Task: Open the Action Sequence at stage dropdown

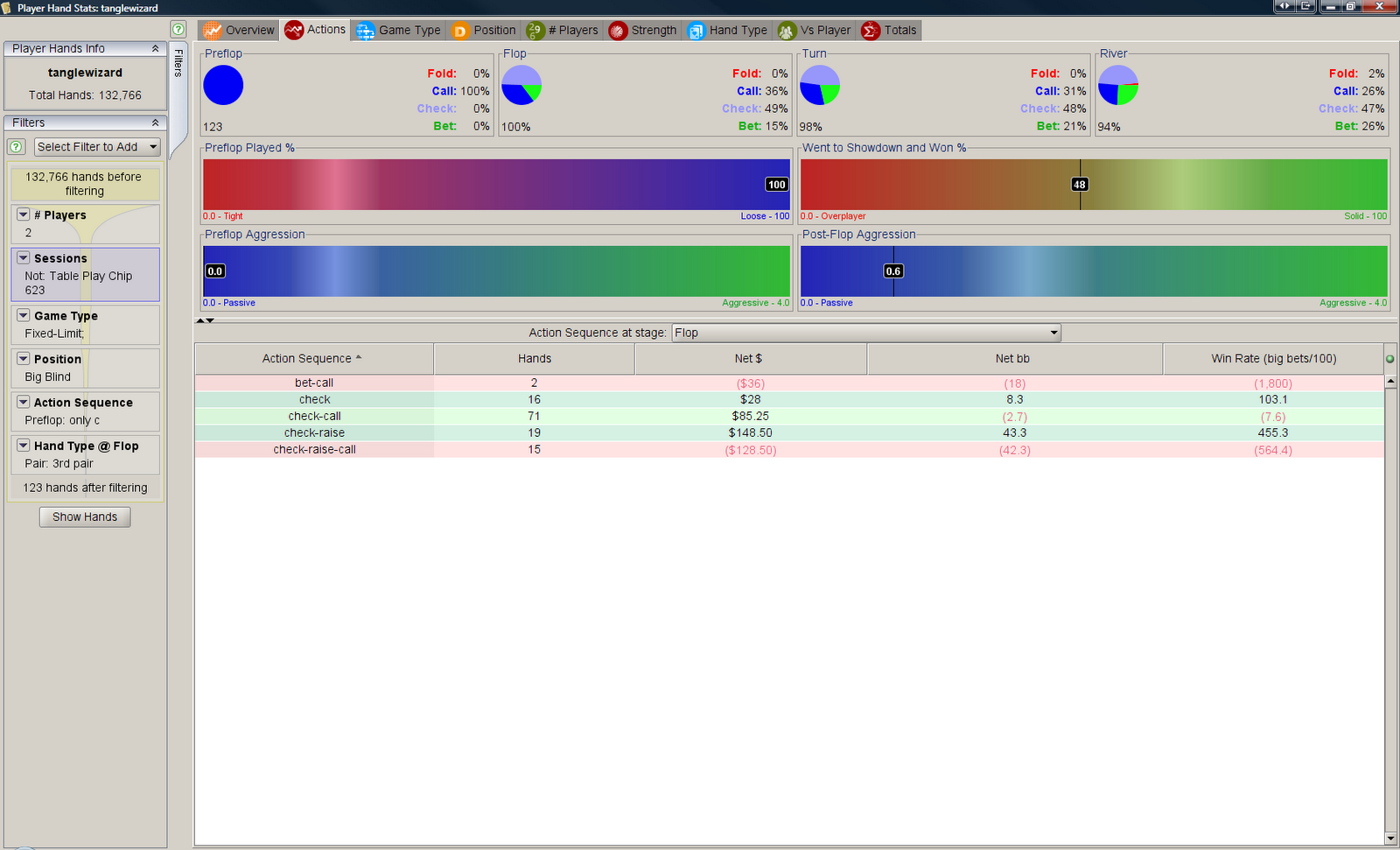Action: [866, 333]
